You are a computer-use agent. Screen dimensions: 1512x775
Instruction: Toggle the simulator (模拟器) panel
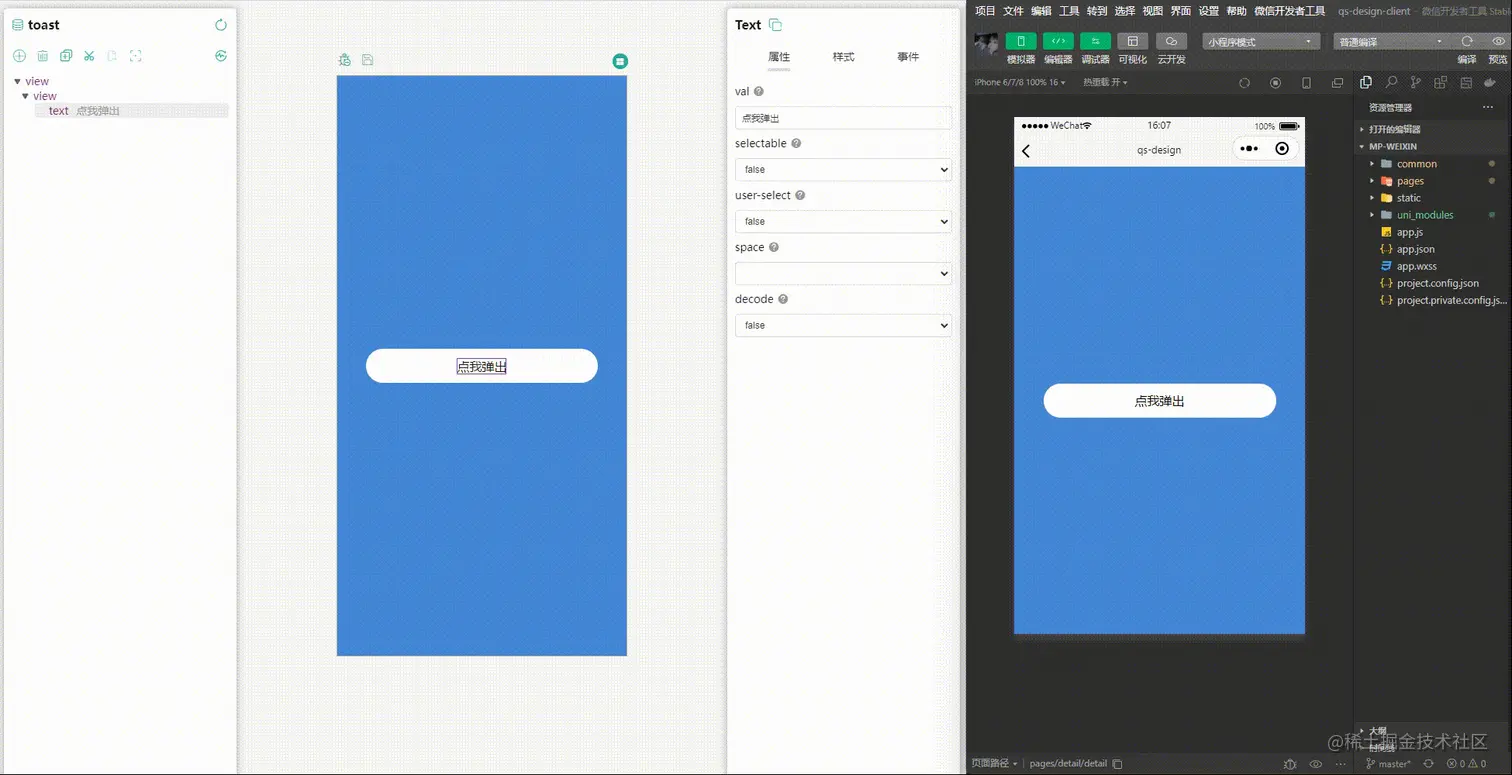click(x=1021, y=41)
